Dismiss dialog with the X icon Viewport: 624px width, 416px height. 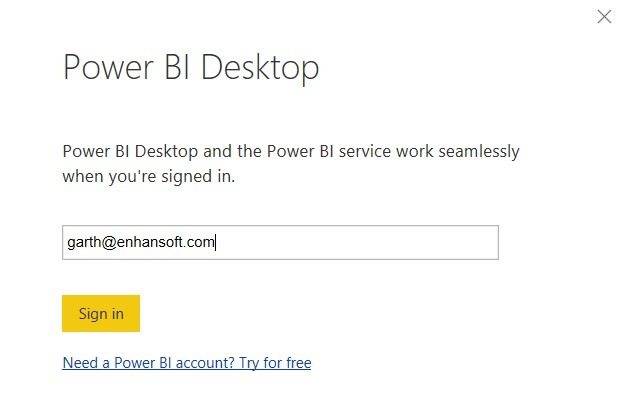coord(604,17)
